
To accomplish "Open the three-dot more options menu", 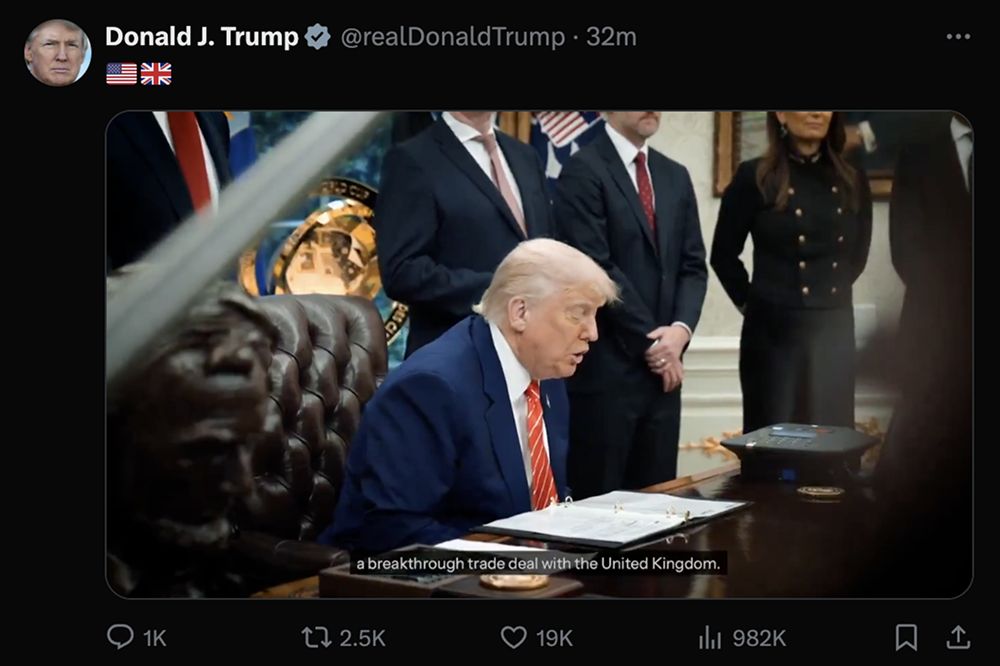I will 958,37.
